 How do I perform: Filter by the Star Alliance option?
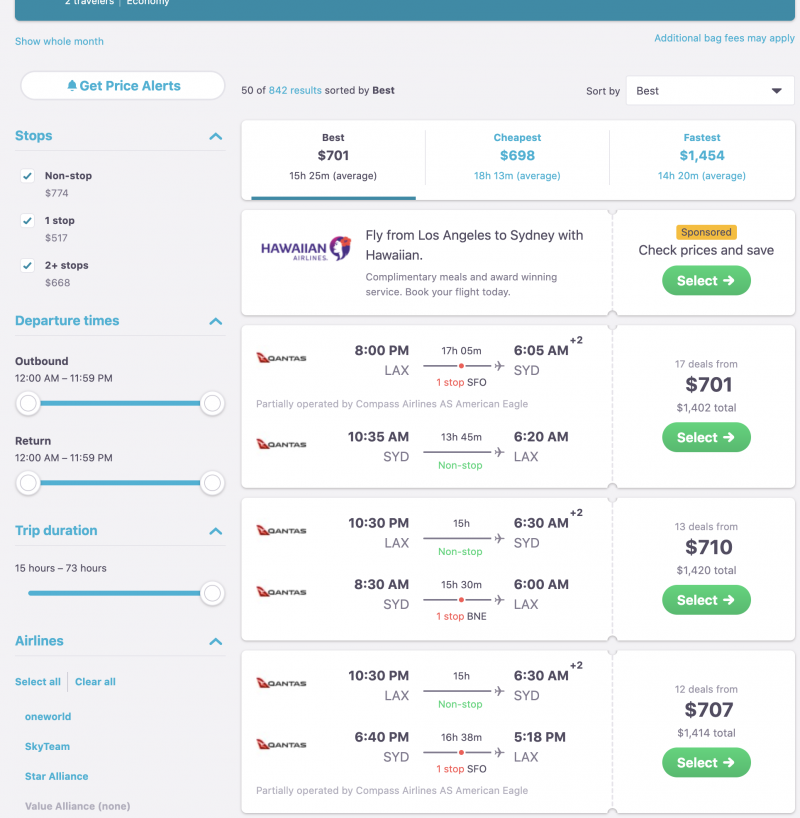click(56, 776)
